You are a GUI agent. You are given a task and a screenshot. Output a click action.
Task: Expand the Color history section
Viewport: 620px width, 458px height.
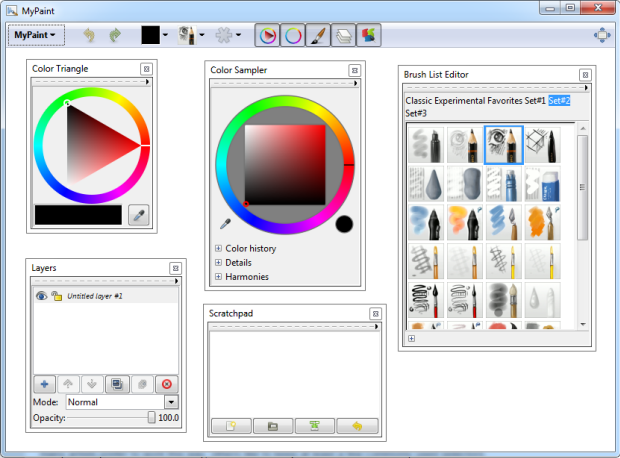tap(218, 248)
